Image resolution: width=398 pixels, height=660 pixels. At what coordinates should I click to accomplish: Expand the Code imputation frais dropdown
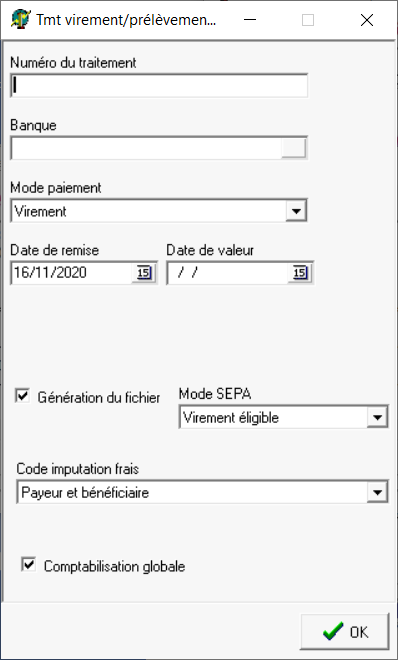click(377, 492)
